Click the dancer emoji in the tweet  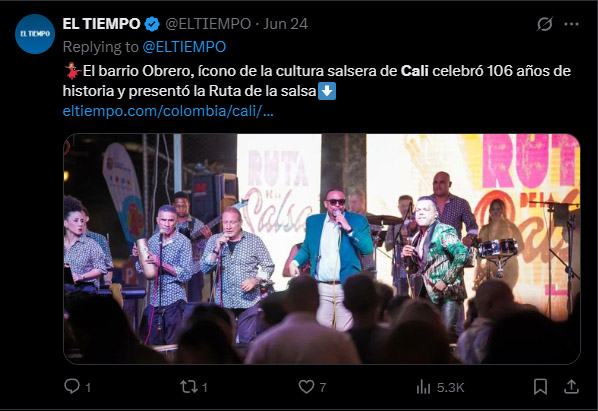72,71
